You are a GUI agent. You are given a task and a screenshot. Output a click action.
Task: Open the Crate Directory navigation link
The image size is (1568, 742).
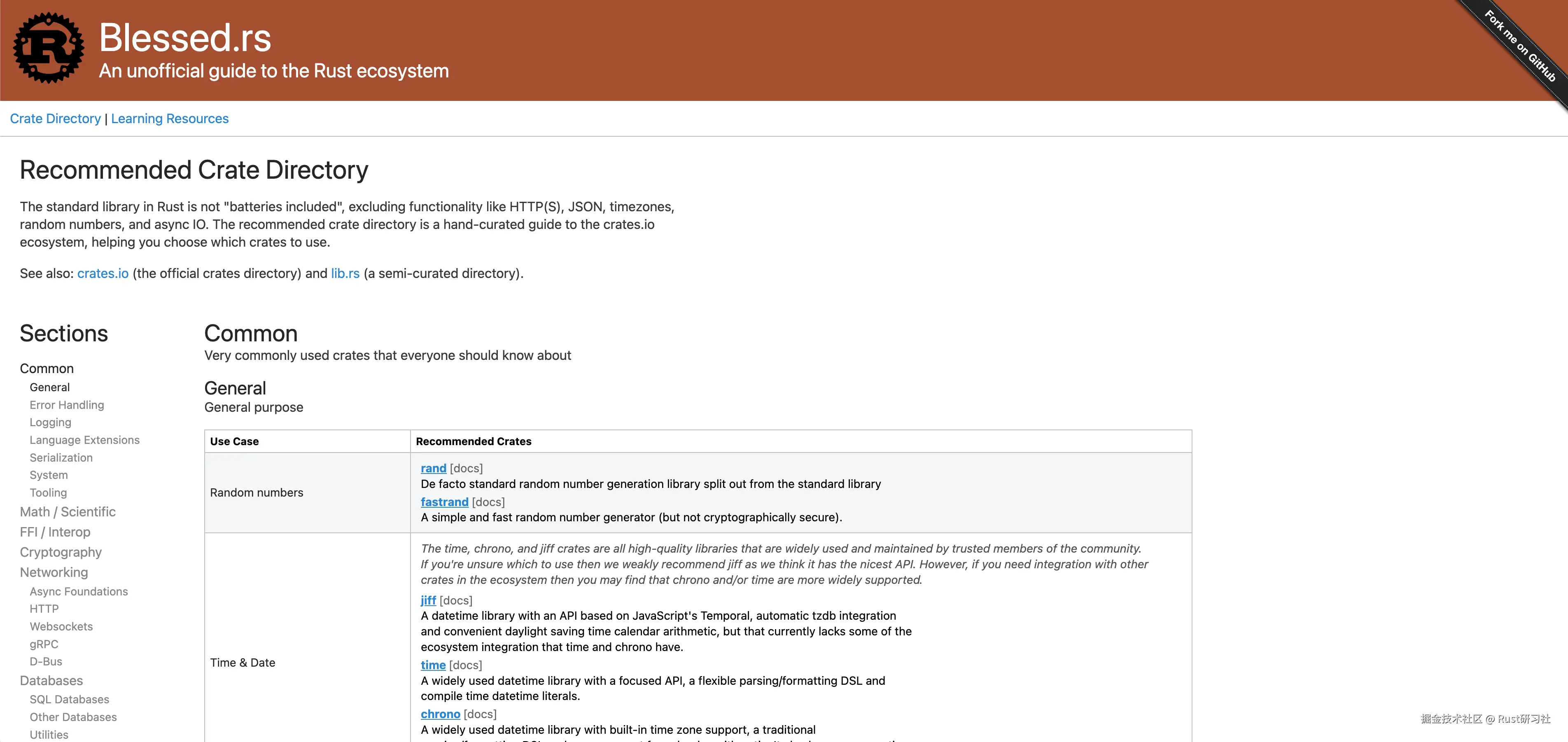pos(56,119)
